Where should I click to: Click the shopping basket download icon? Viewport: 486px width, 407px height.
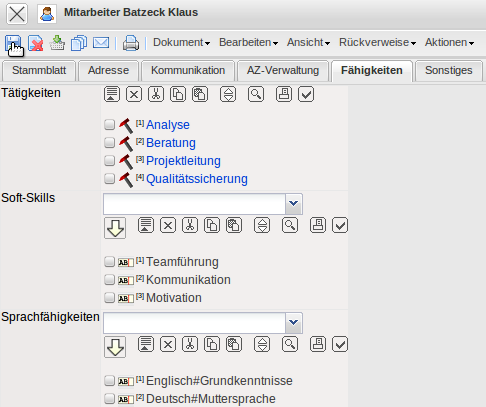click(x=57, y=43)
